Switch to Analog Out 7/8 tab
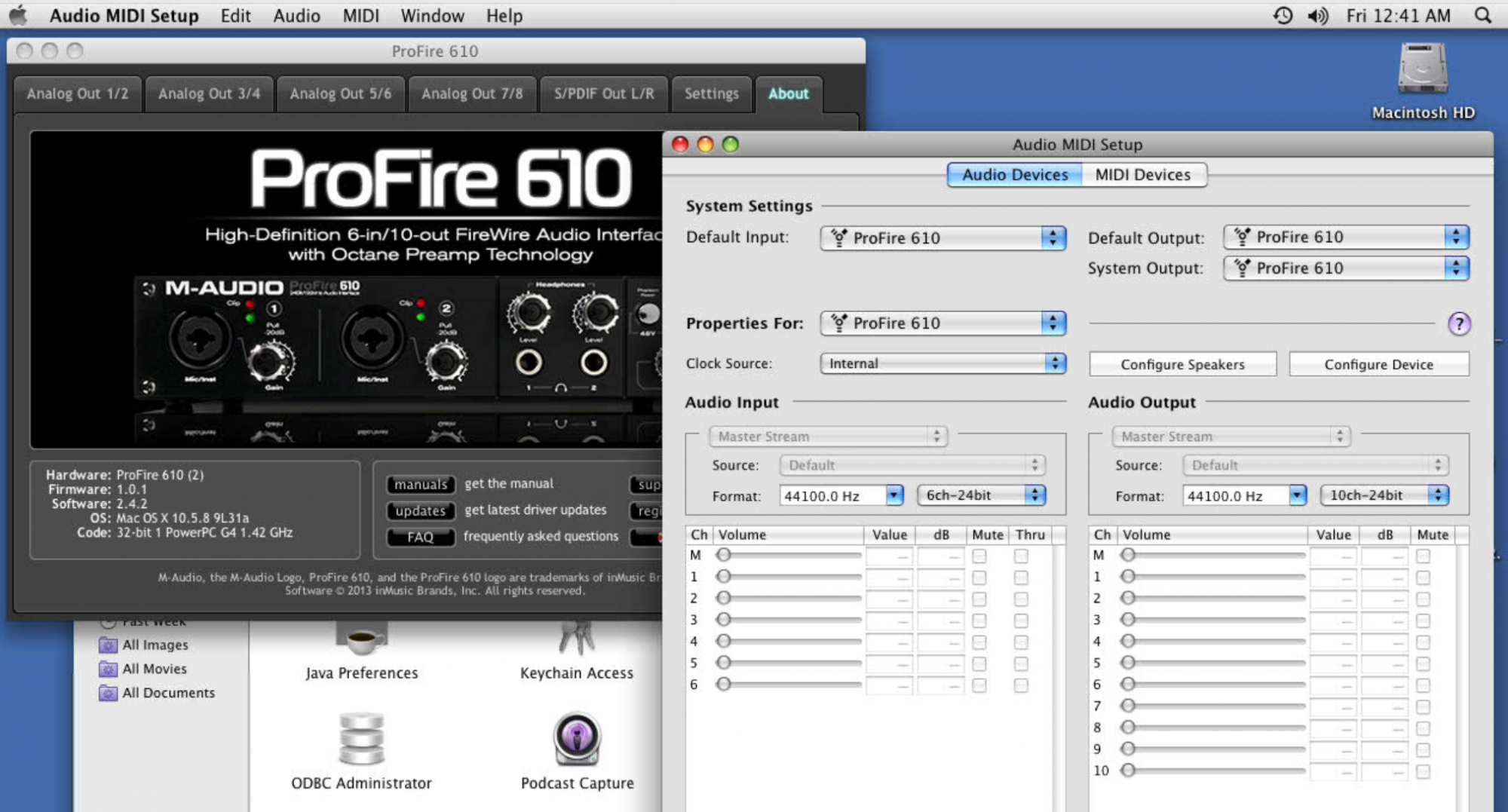The width and height of the screenshot is (1508, 812). pyautogui.click(x=472, y=94)
